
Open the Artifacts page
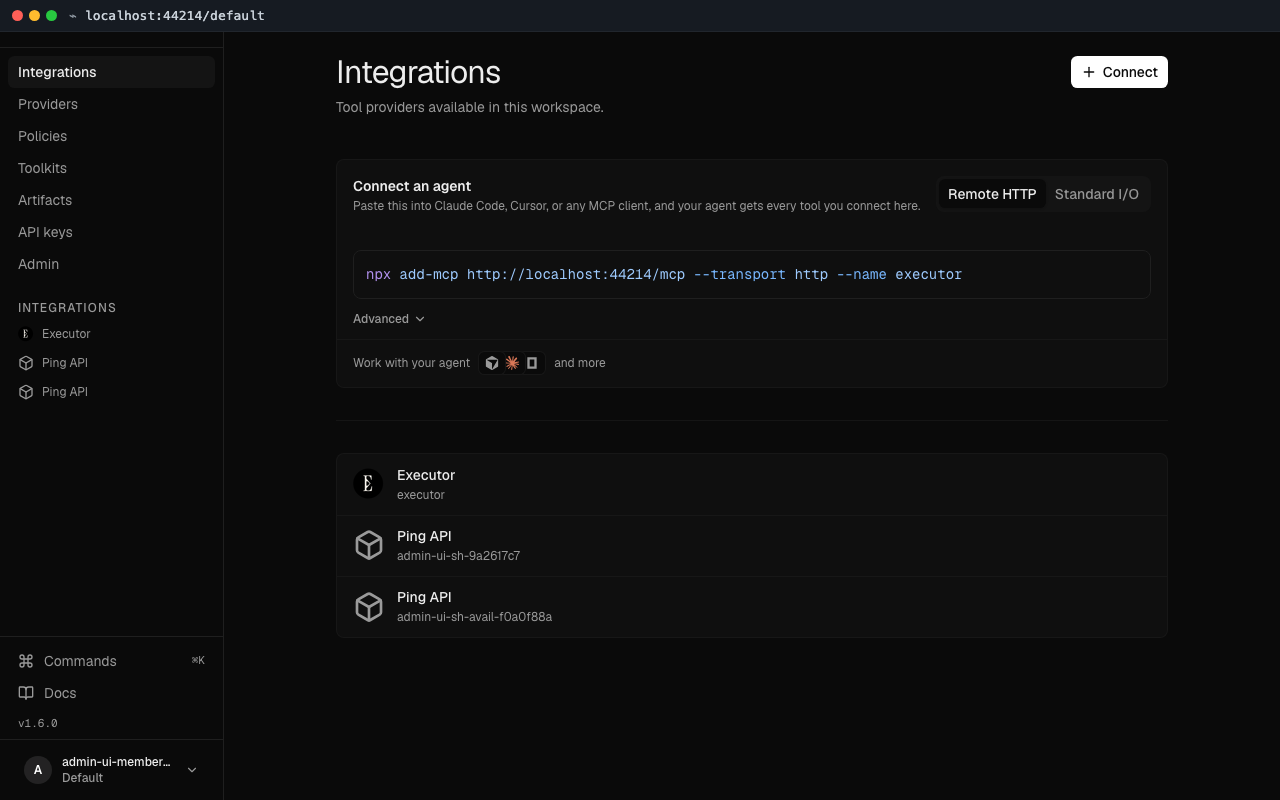point(111,200)
